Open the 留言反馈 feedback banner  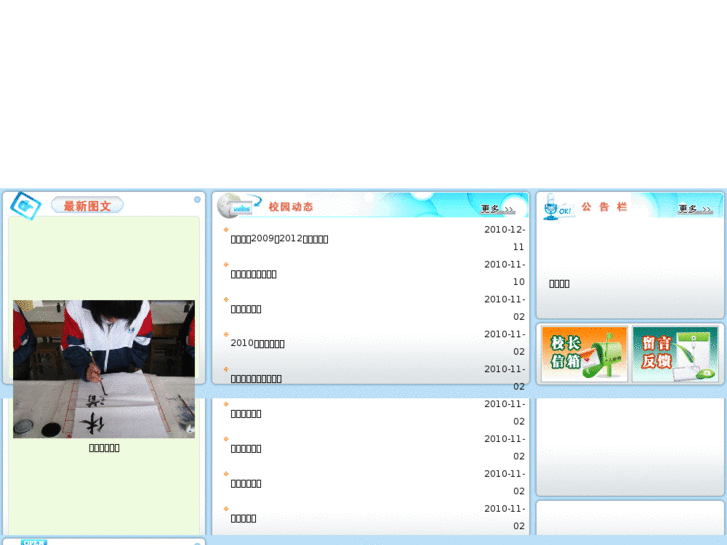click(675, 354)
